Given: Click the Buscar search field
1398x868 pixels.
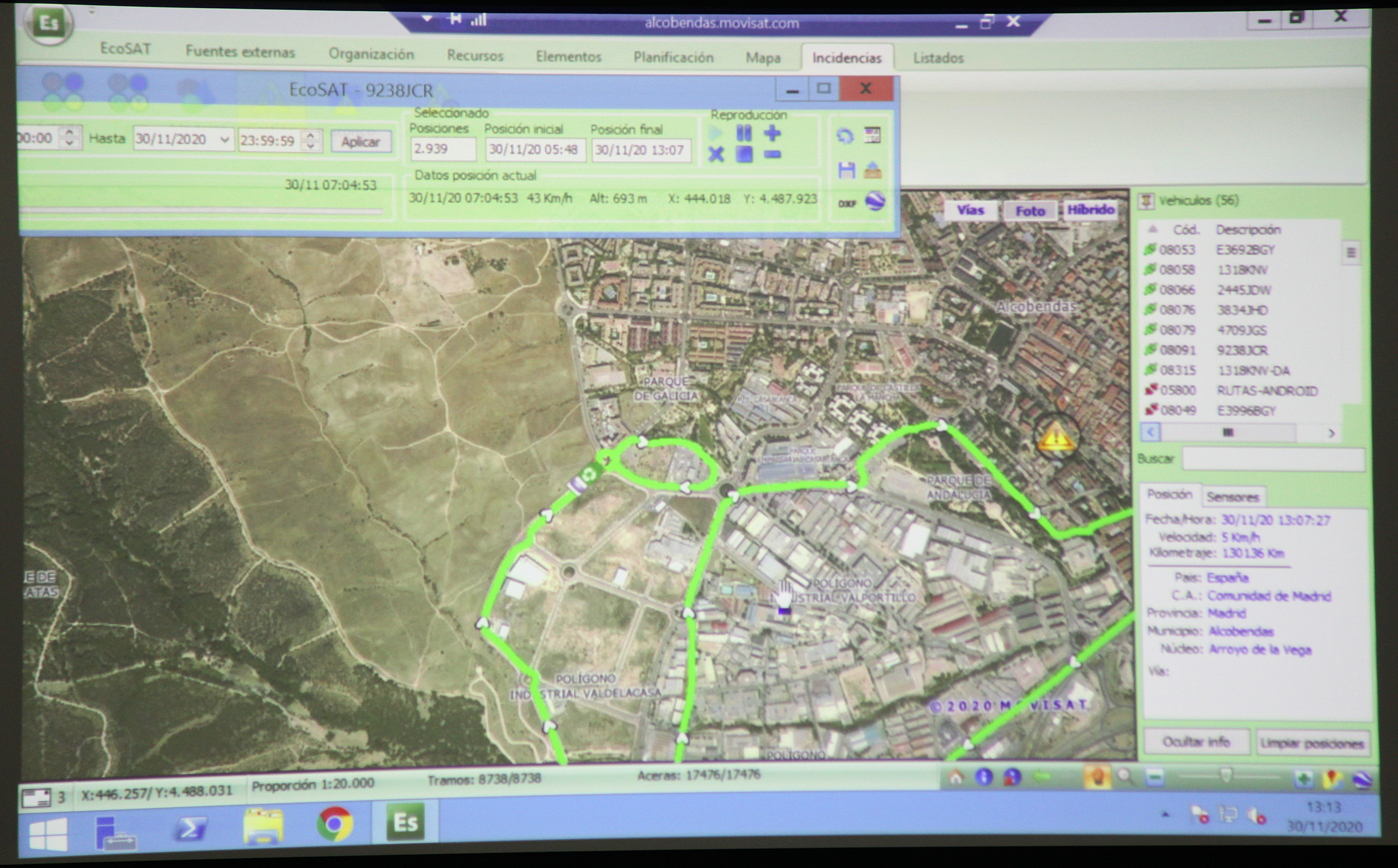Looking at the screenshot, I should pos(1273,460).
